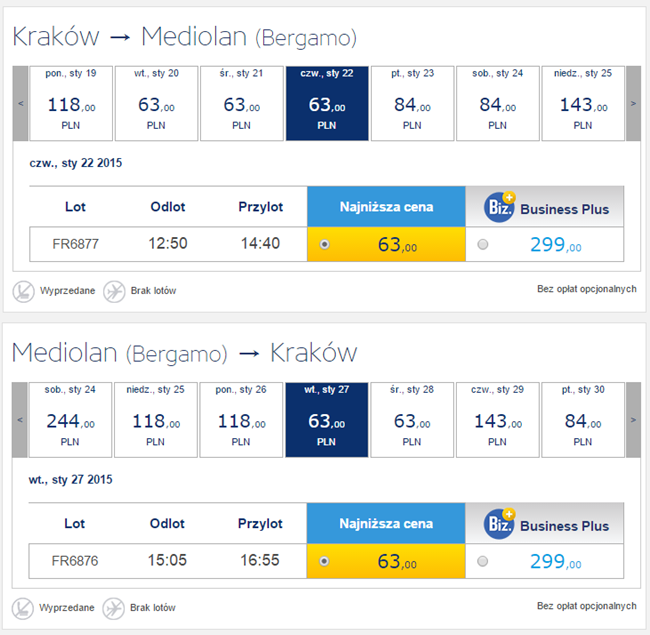Choose return date śr., sty 28

[413, 420]
